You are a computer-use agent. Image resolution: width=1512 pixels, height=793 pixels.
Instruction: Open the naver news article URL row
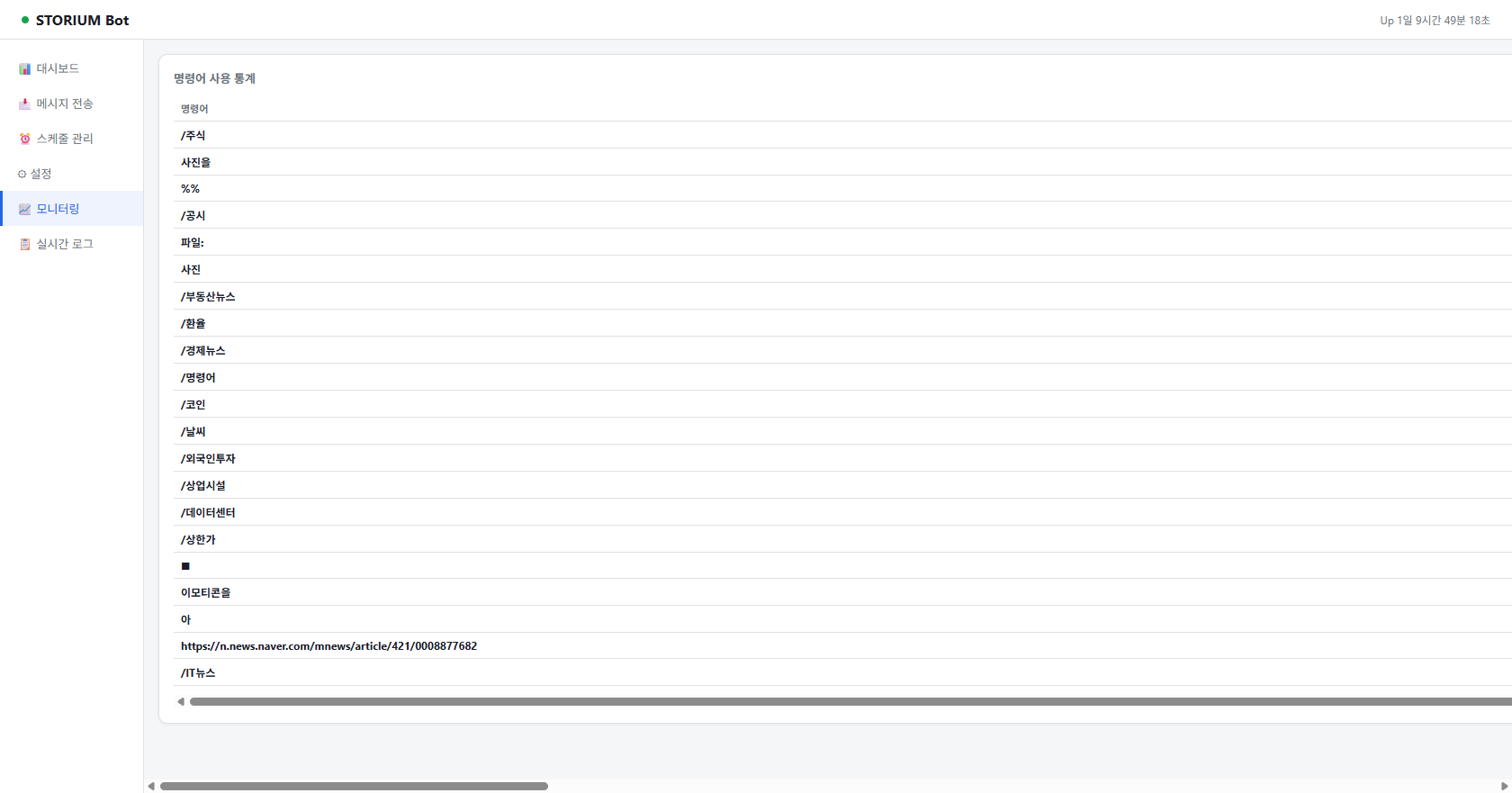(328, 646)
